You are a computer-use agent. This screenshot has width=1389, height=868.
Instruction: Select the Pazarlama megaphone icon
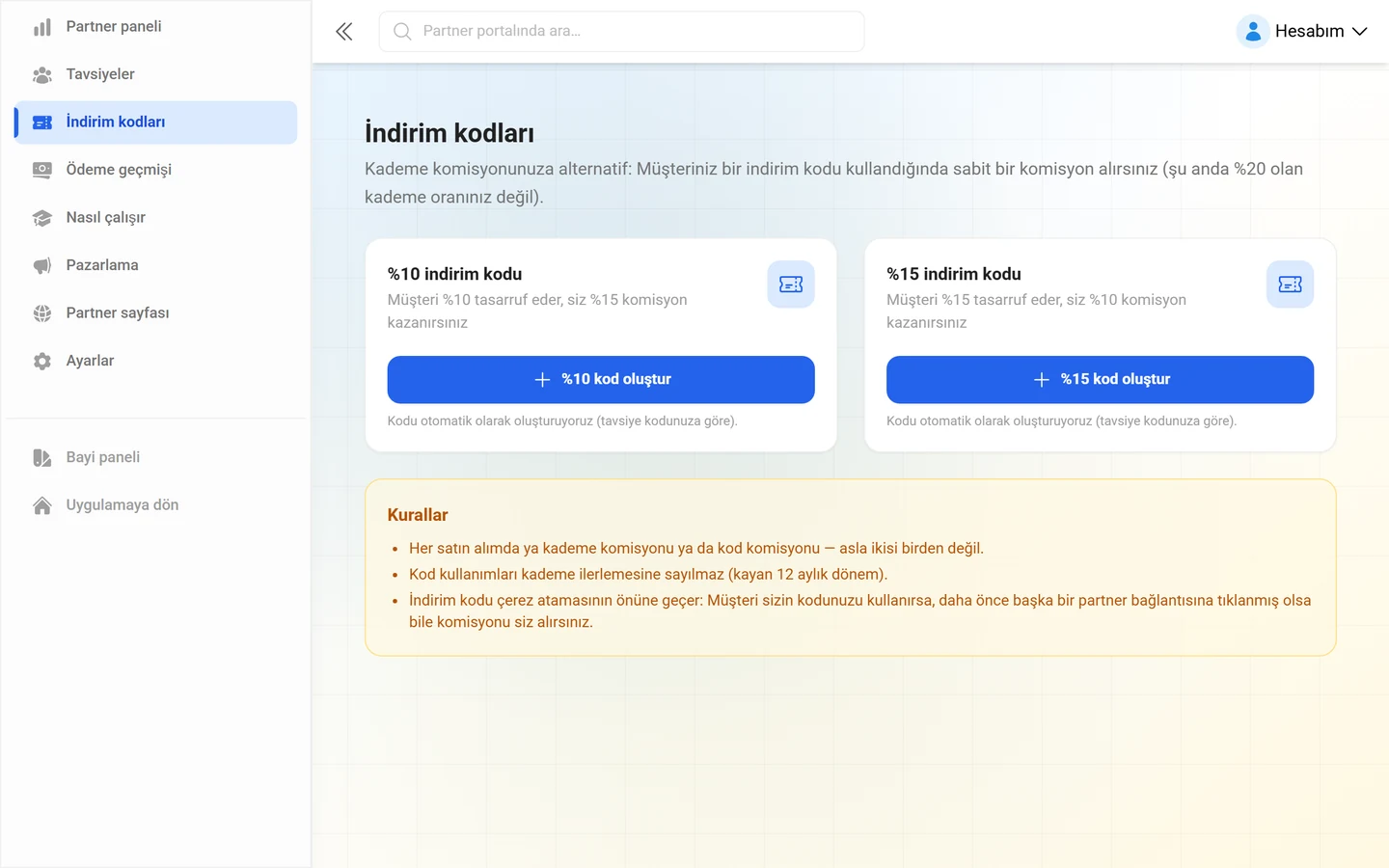click(42, 265)
